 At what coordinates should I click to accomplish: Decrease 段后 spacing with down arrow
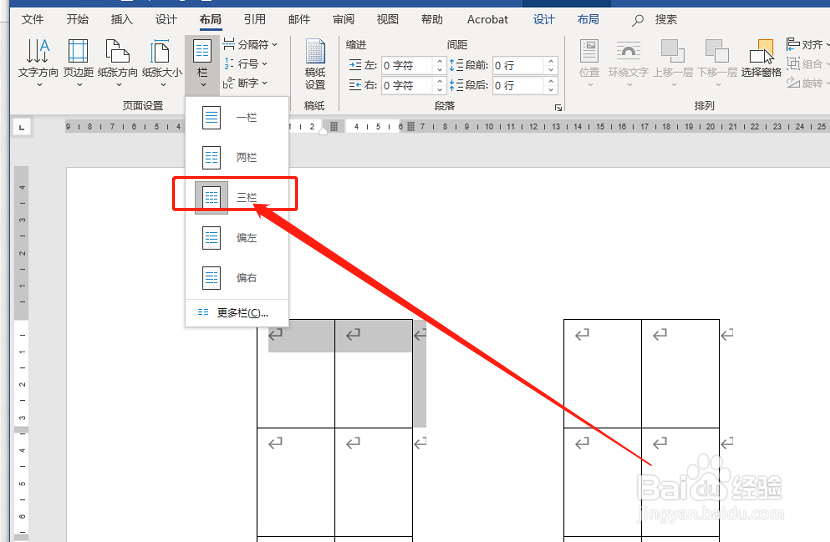(x=551, y=89)
